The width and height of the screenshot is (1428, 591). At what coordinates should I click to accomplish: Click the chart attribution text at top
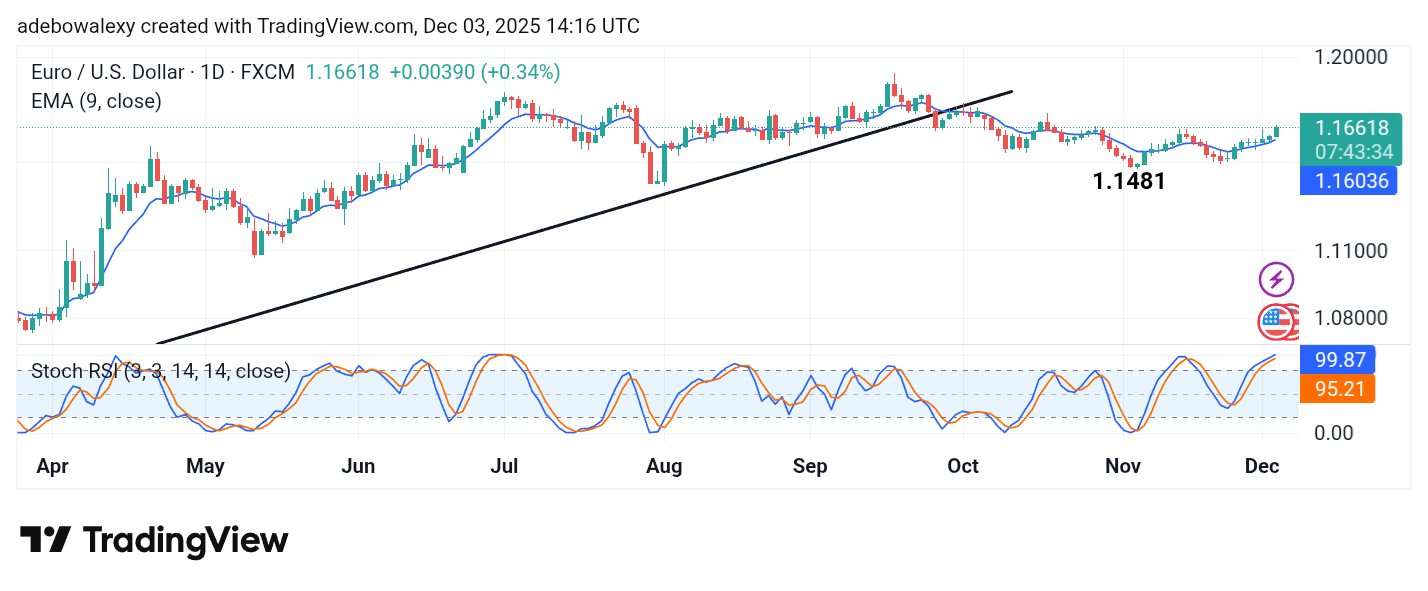point(328,26)
